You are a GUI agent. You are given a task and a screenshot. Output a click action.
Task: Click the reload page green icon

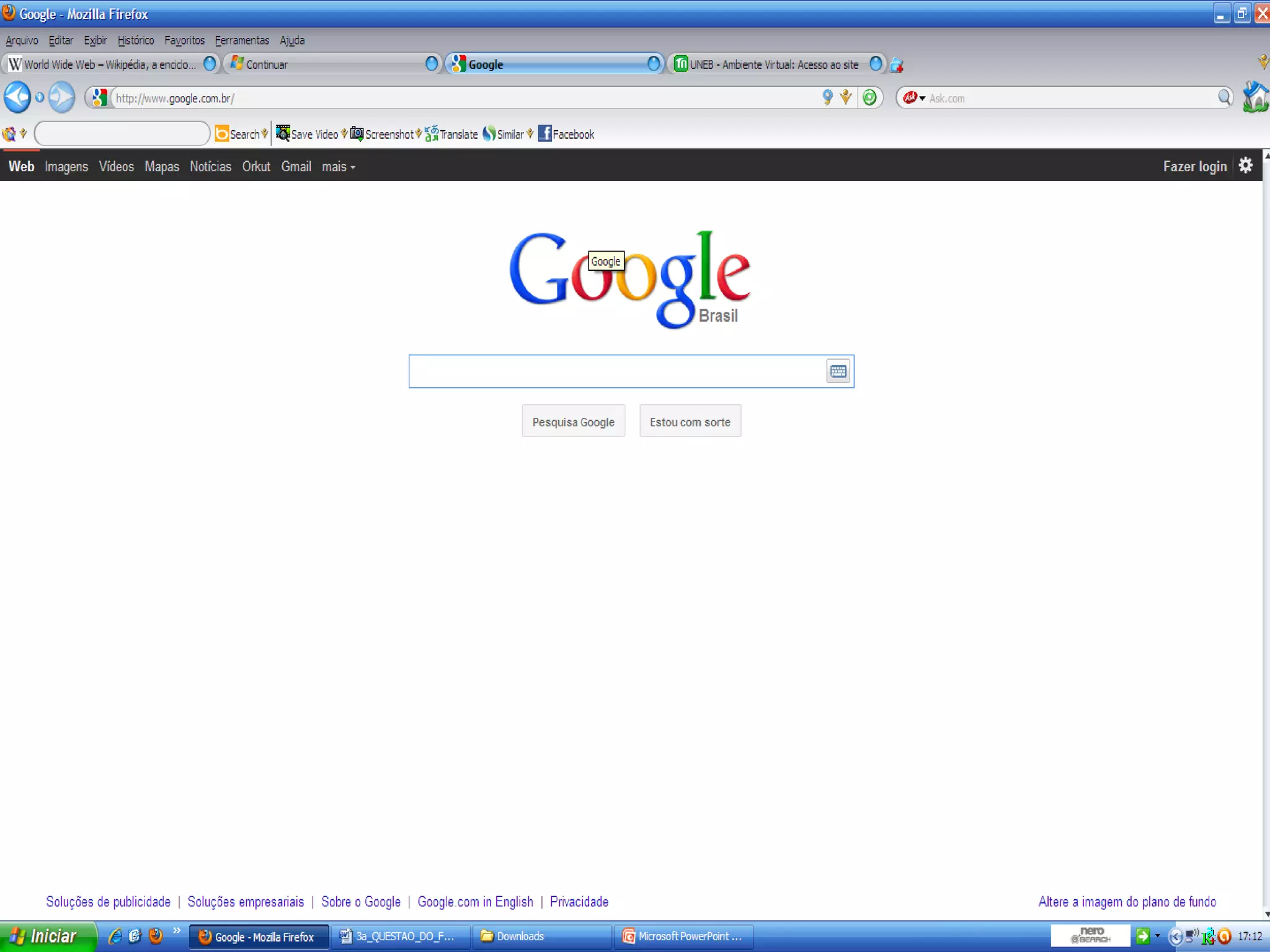pos(869,97)
